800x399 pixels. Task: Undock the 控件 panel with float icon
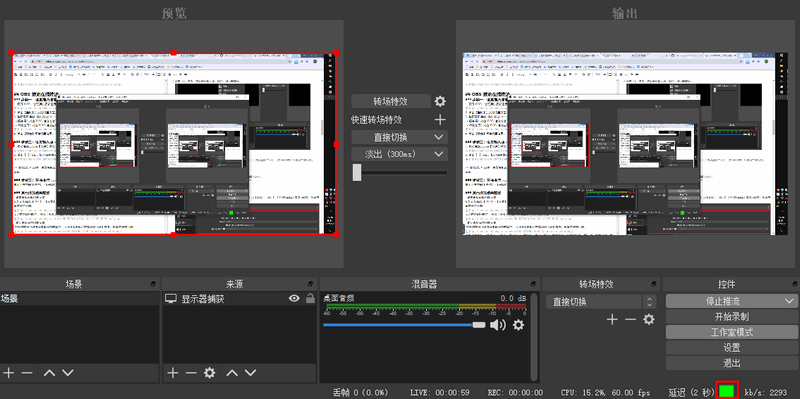click(794, 284)
